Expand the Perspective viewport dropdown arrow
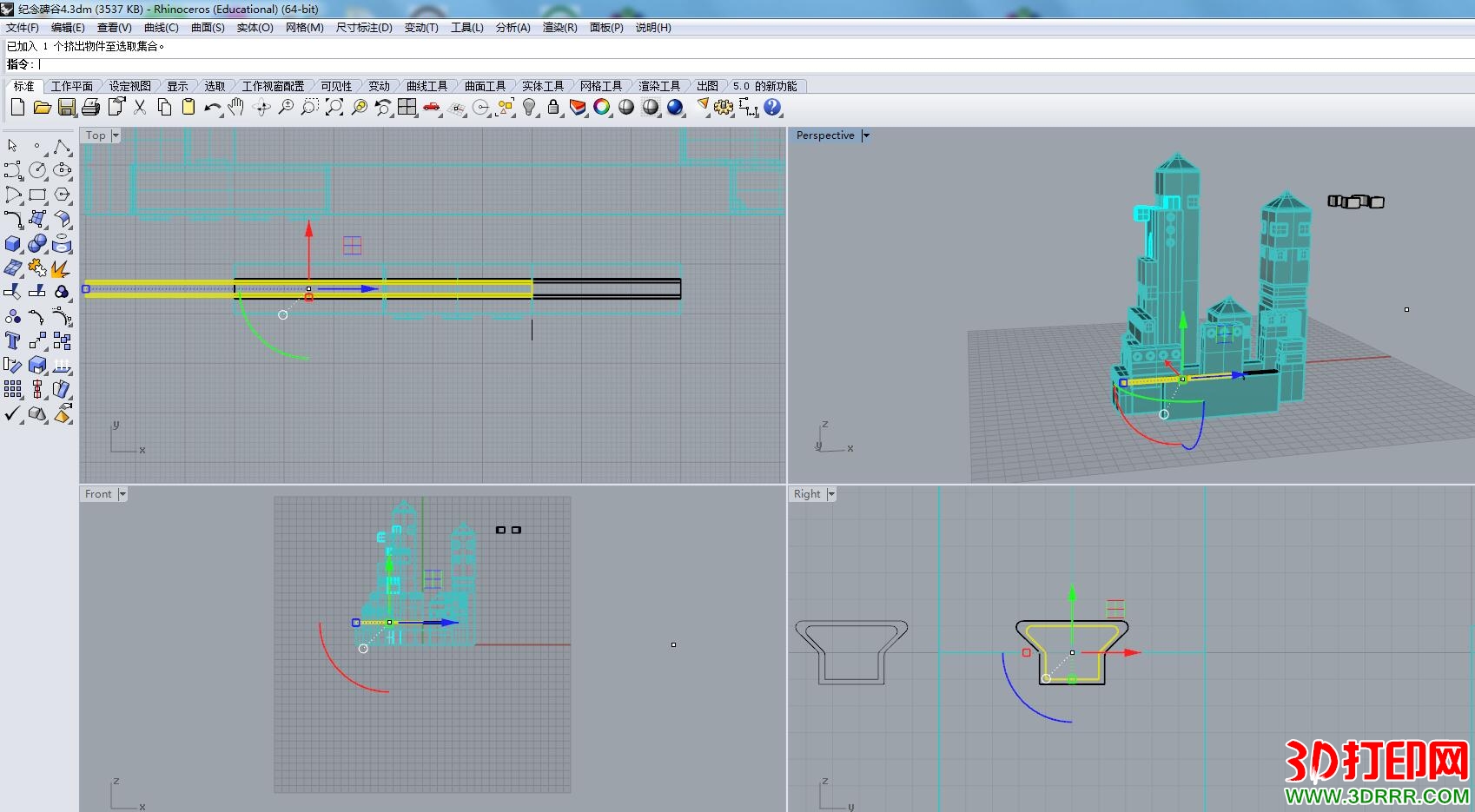Image resolution: width=1475 pixels, height=812 pixels. pyautogui.click(x=865, y=135)
